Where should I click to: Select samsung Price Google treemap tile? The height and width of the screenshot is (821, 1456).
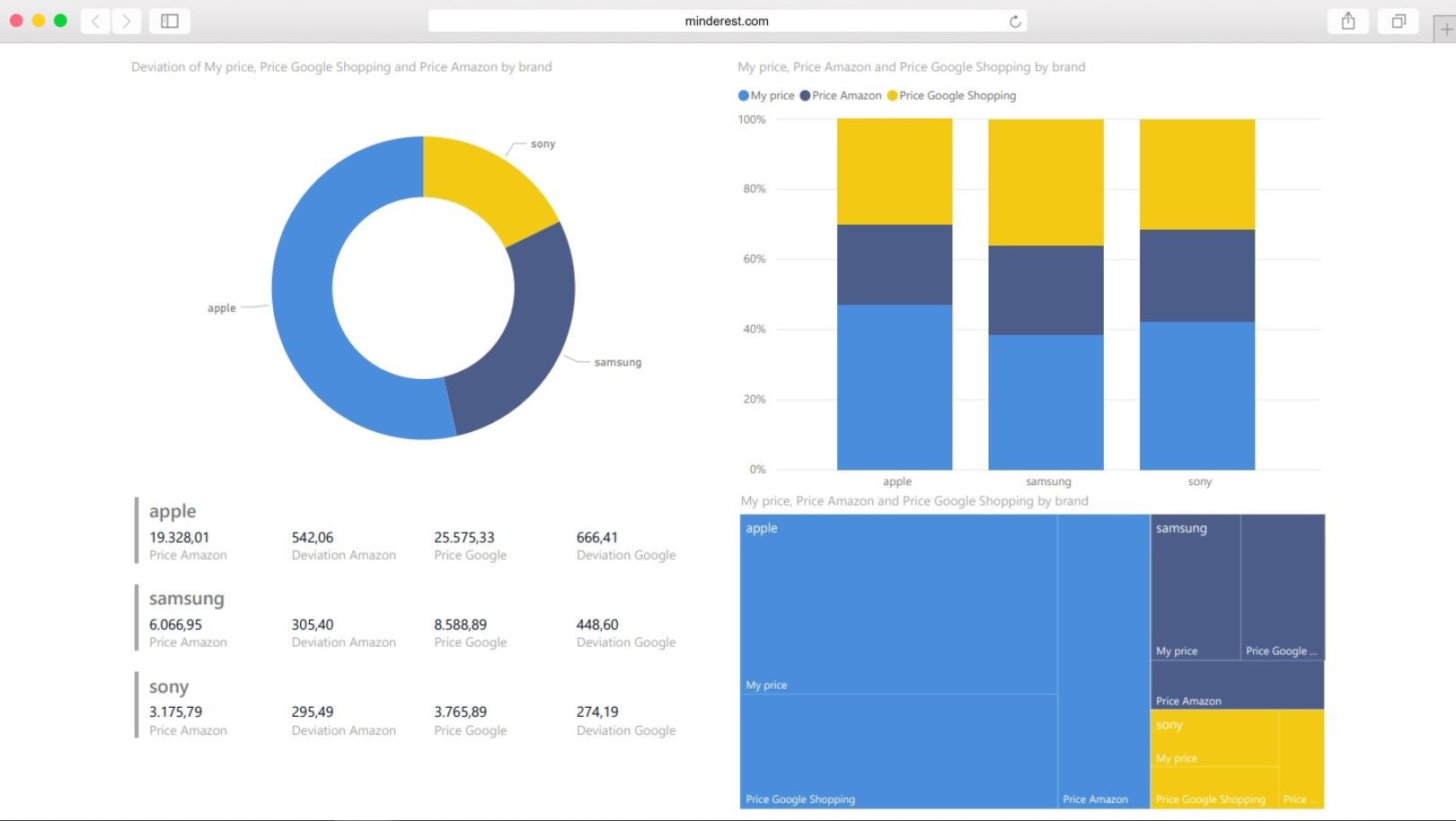(1283, 587)
